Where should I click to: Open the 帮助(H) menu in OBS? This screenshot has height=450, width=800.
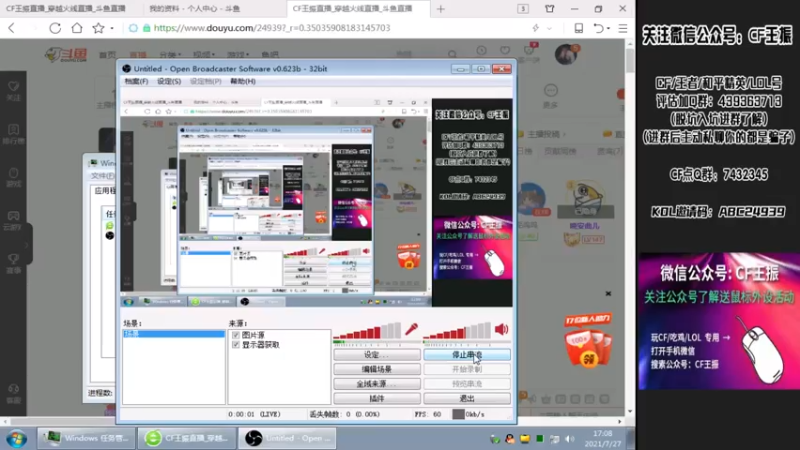pos(243,81)
